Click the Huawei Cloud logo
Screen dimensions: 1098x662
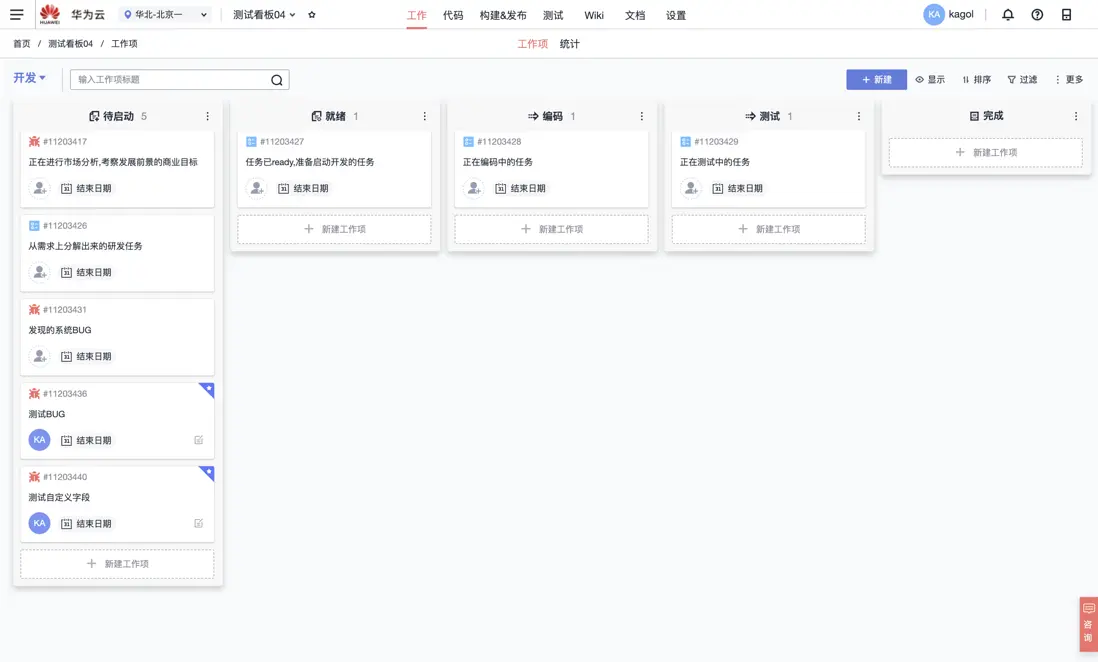(x=50, y=14)
